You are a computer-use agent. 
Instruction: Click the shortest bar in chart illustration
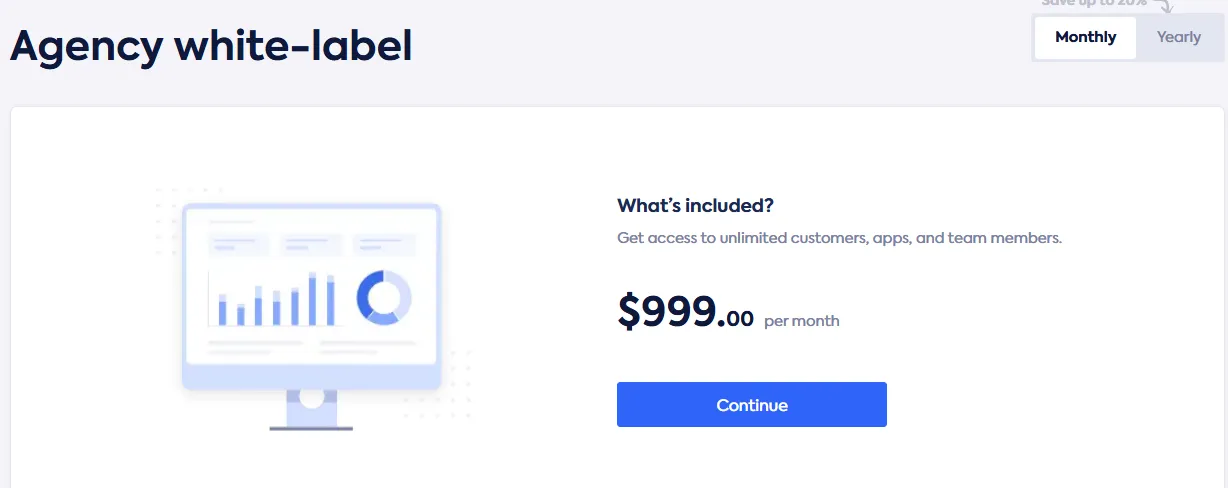click(241, 315)
